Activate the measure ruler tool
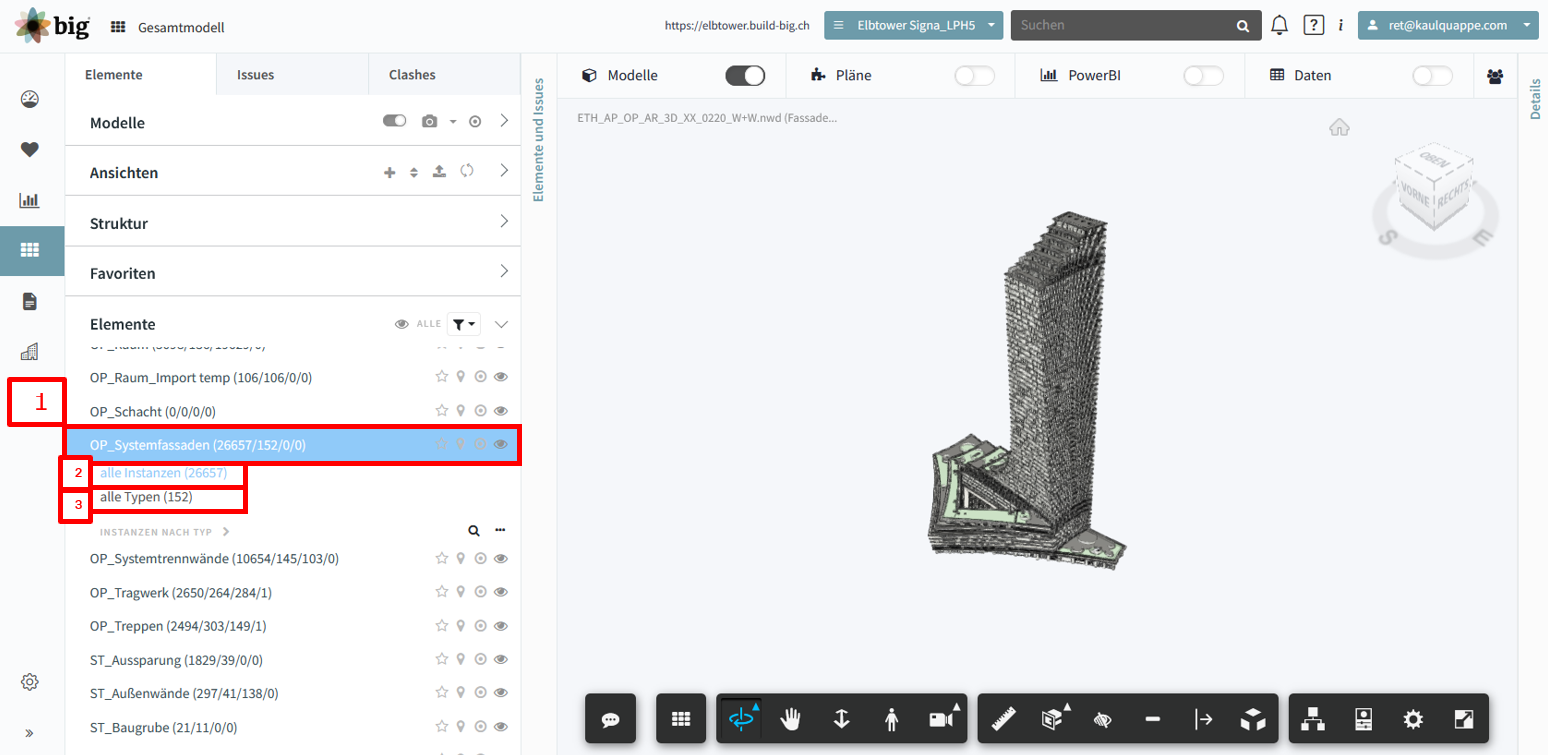Image resolution: width=1548 pixels, height=755 pixels. pos(1003,719)
